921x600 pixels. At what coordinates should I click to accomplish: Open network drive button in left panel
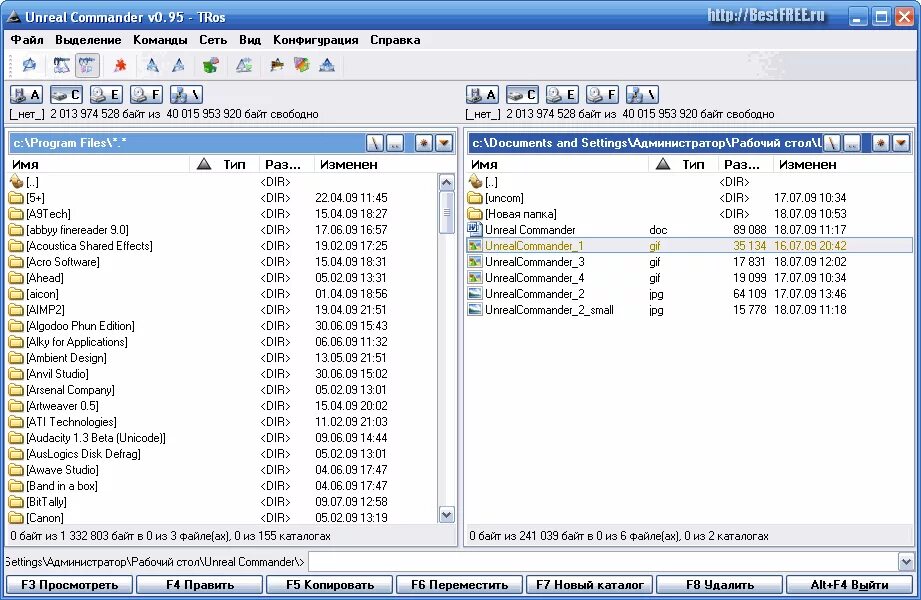186,95
